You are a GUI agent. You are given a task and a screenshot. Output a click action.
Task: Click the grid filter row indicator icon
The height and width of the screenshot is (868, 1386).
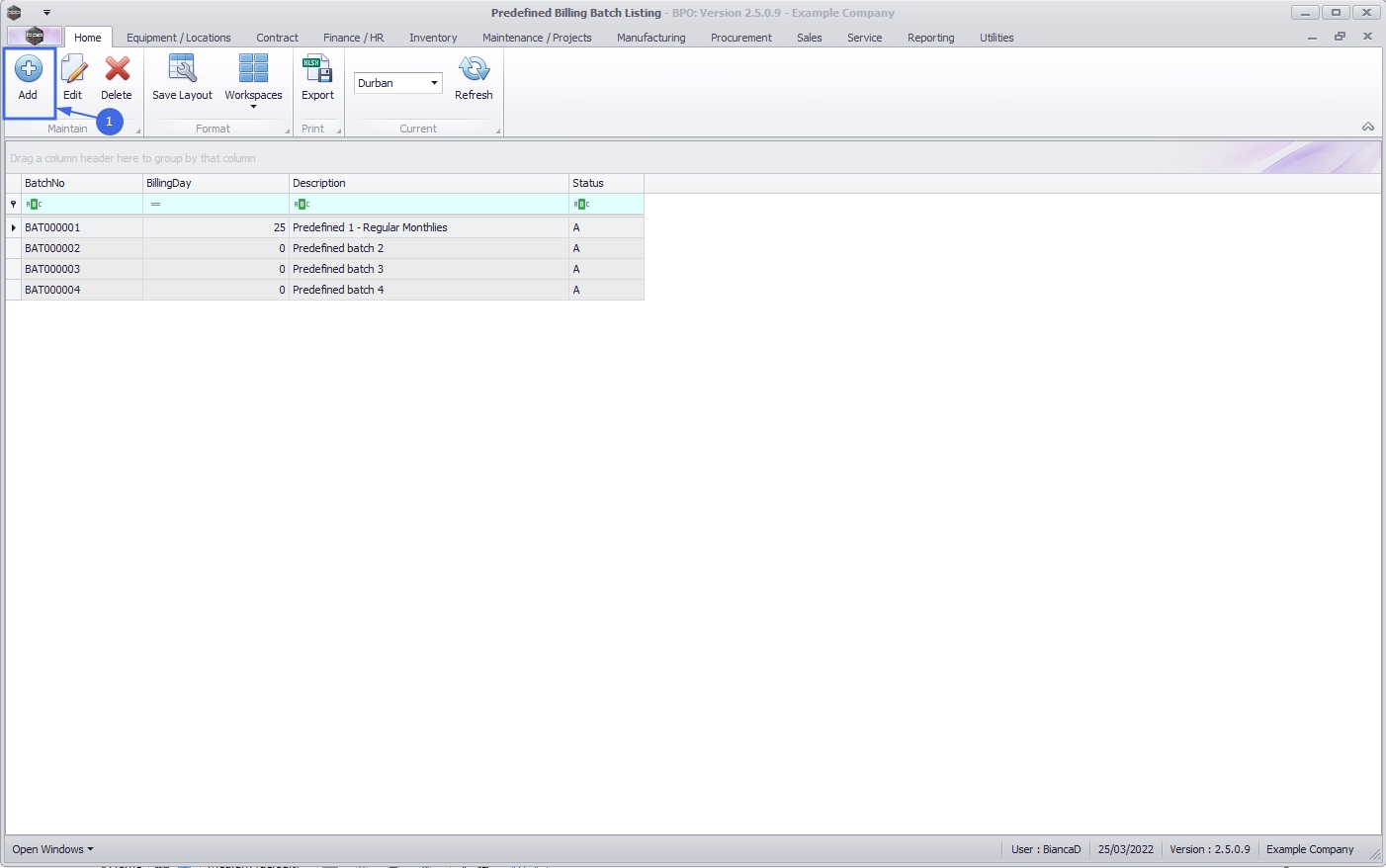[x=13, y=204]
